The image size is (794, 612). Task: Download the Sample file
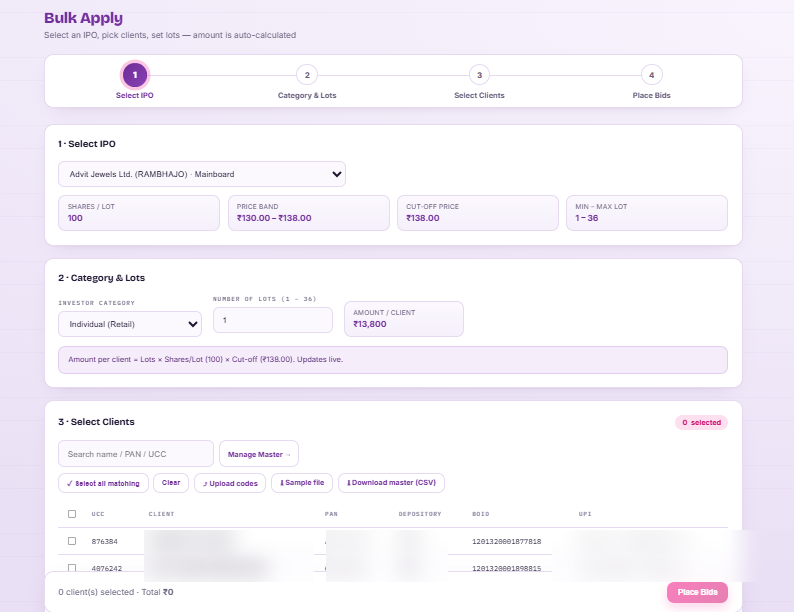[x=302, y=483]
